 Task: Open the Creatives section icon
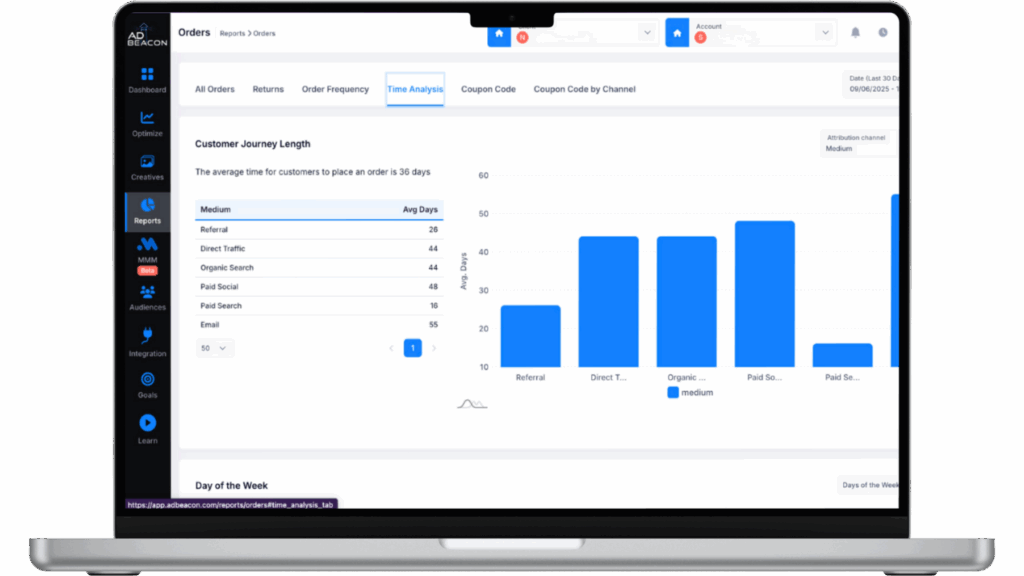tap(147, 162)
